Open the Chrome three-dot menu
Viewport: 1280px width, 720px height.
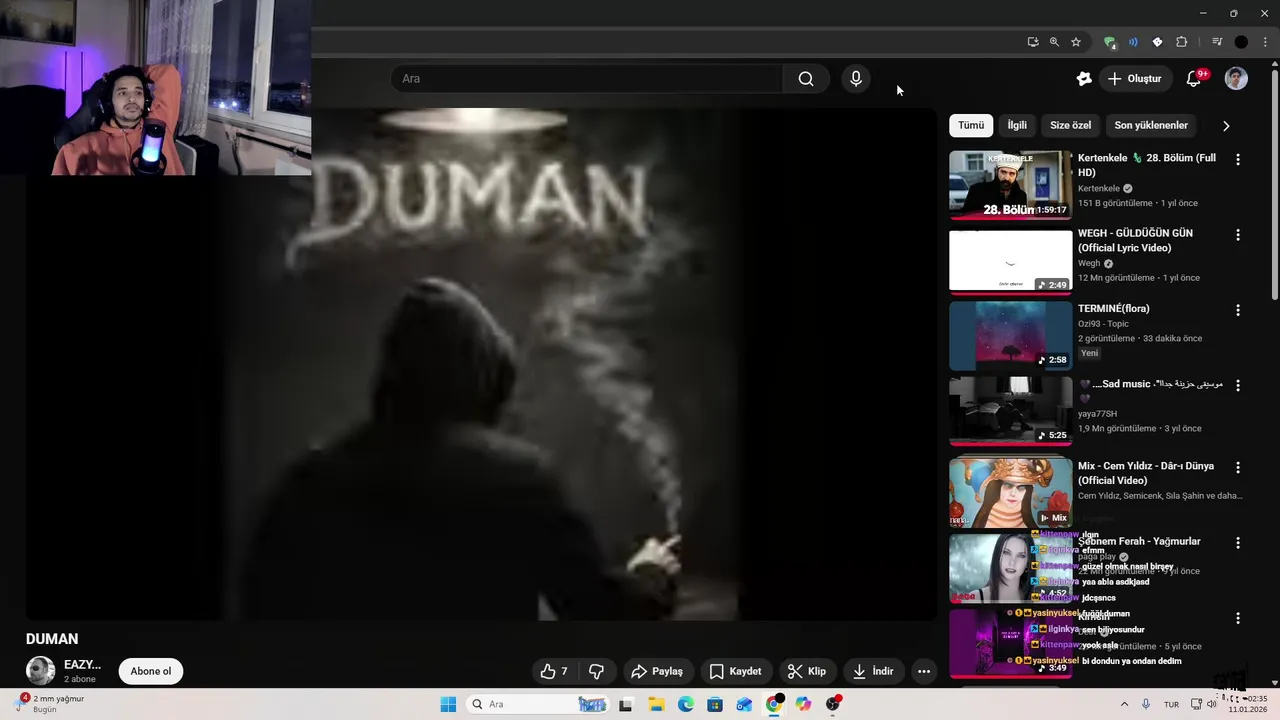point(1265,42)
